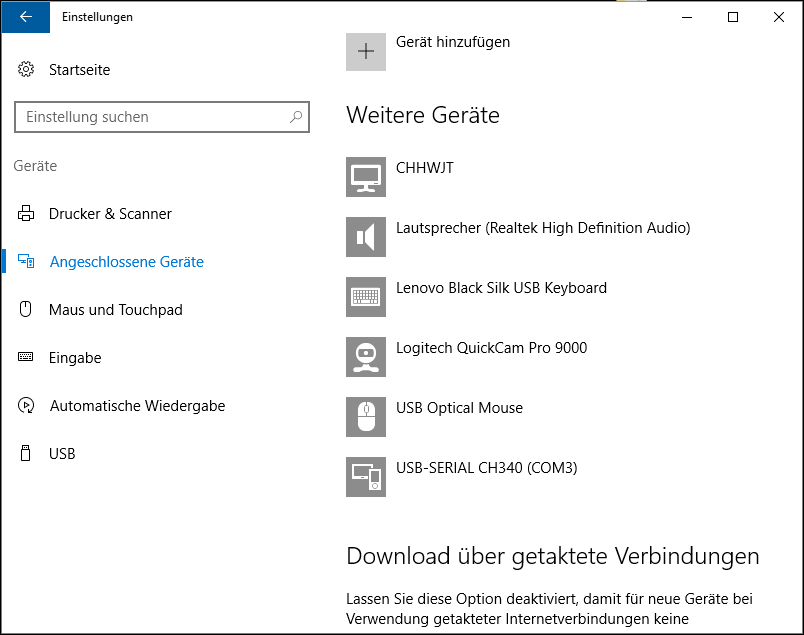This screenshot has height=635, width=804.
Task: Click the magnifier icon in search box
Action: tap(296, 117)
